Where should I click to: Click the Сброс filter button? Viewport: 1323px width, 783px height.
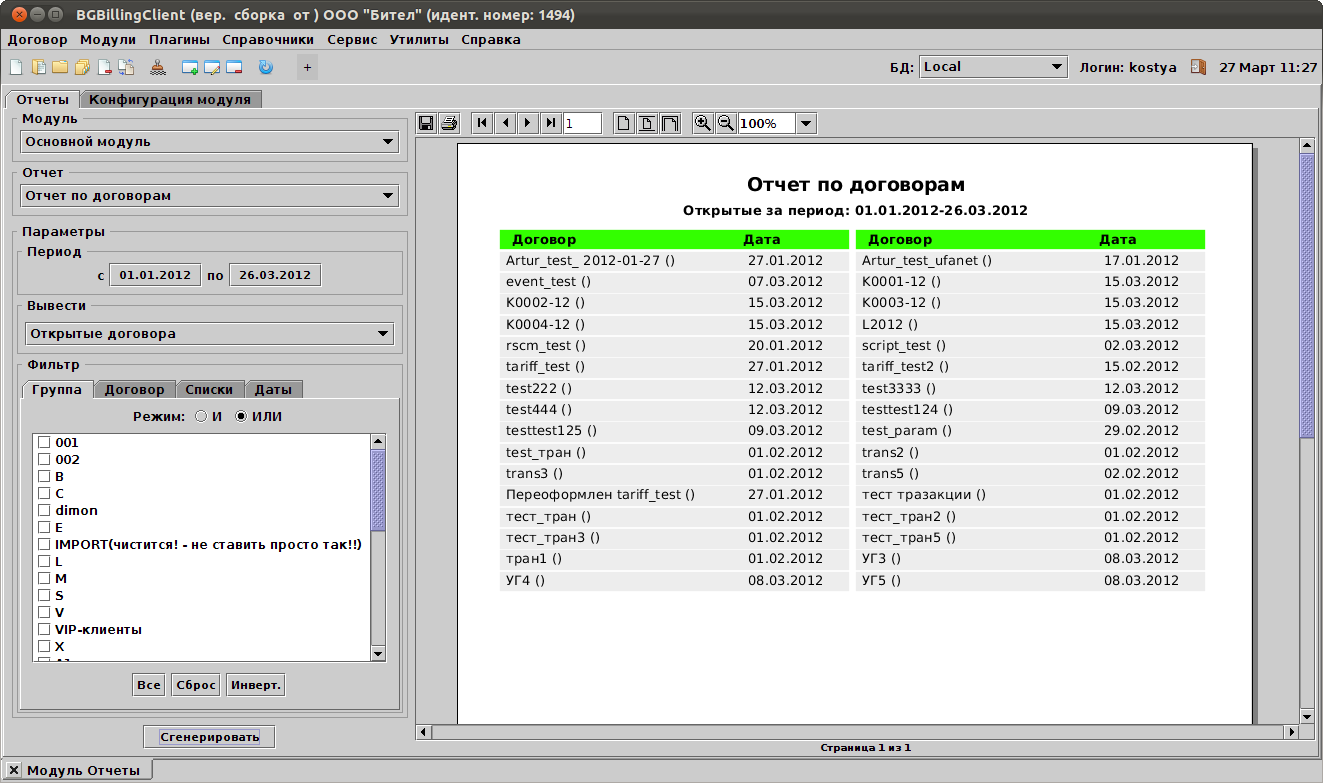point(195,685)
